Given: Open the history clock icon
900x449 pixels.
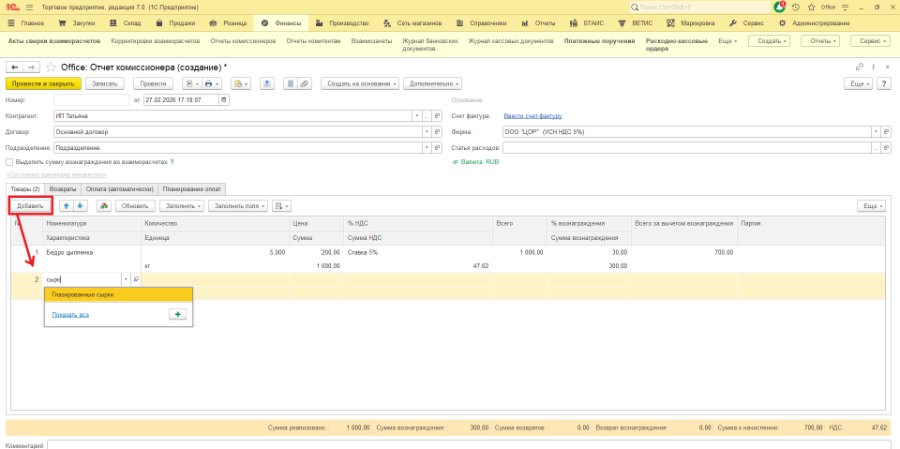Looking at the screenshot, I should coord(796,7).
